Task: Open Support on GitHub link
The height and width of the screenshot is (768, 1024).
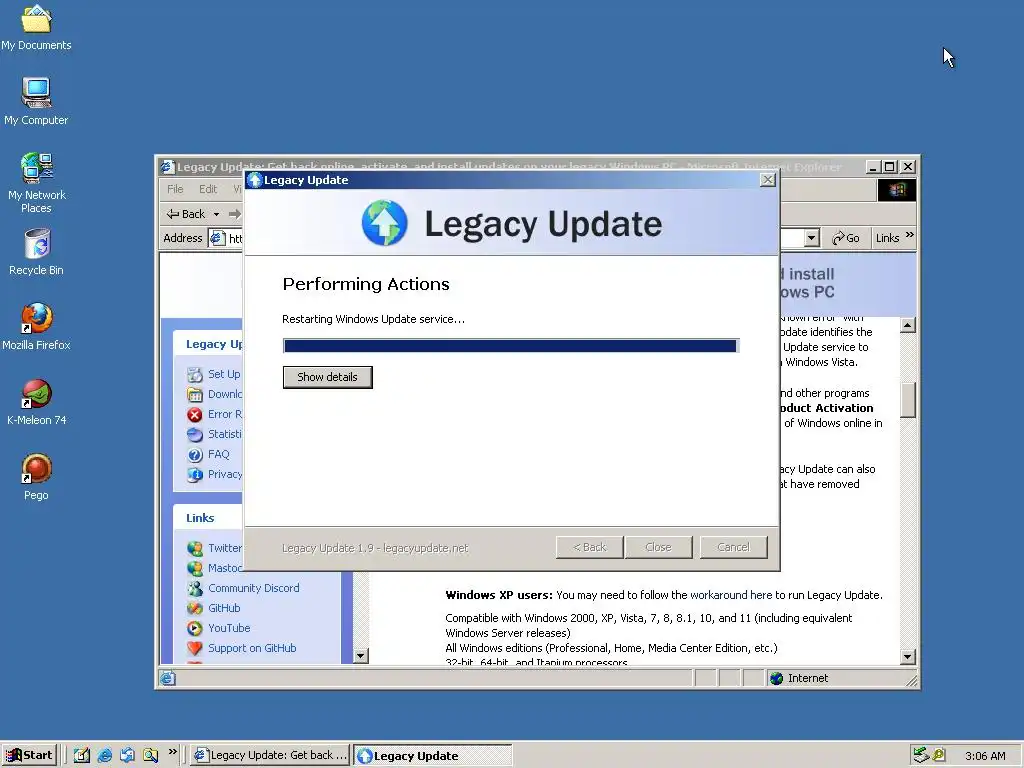Action: coord(252,648)
